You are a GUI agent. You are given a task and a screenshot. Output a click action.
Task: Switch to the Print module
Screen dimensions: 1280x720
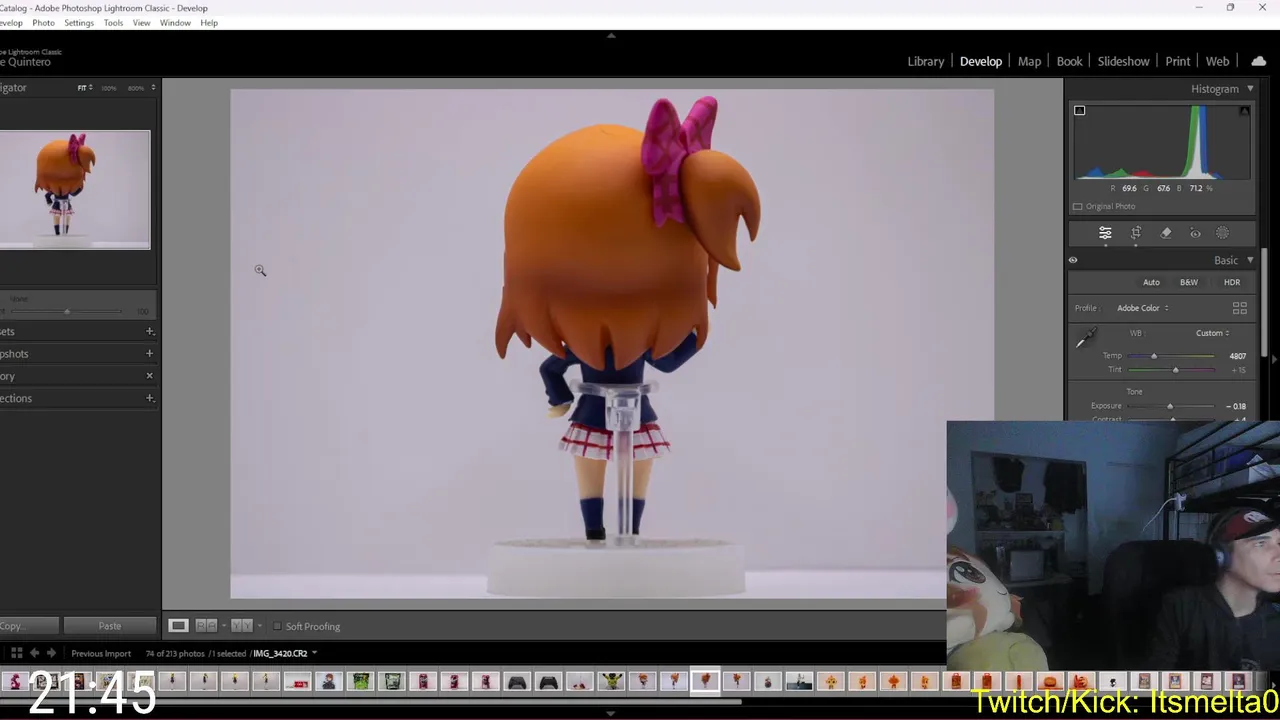point(1177,61)
